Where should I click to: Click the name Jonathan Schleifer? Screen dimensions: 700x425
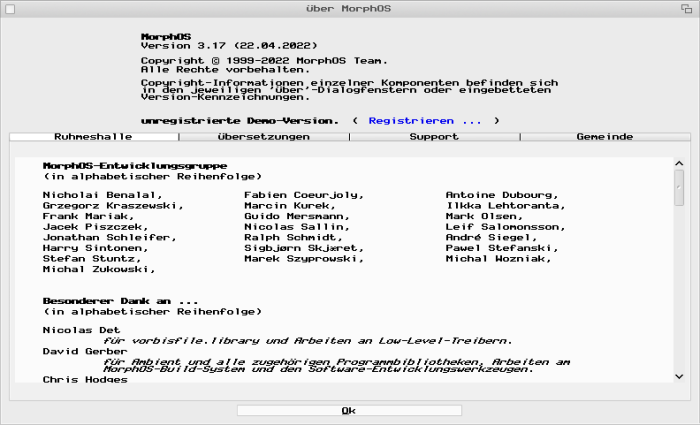107,238
